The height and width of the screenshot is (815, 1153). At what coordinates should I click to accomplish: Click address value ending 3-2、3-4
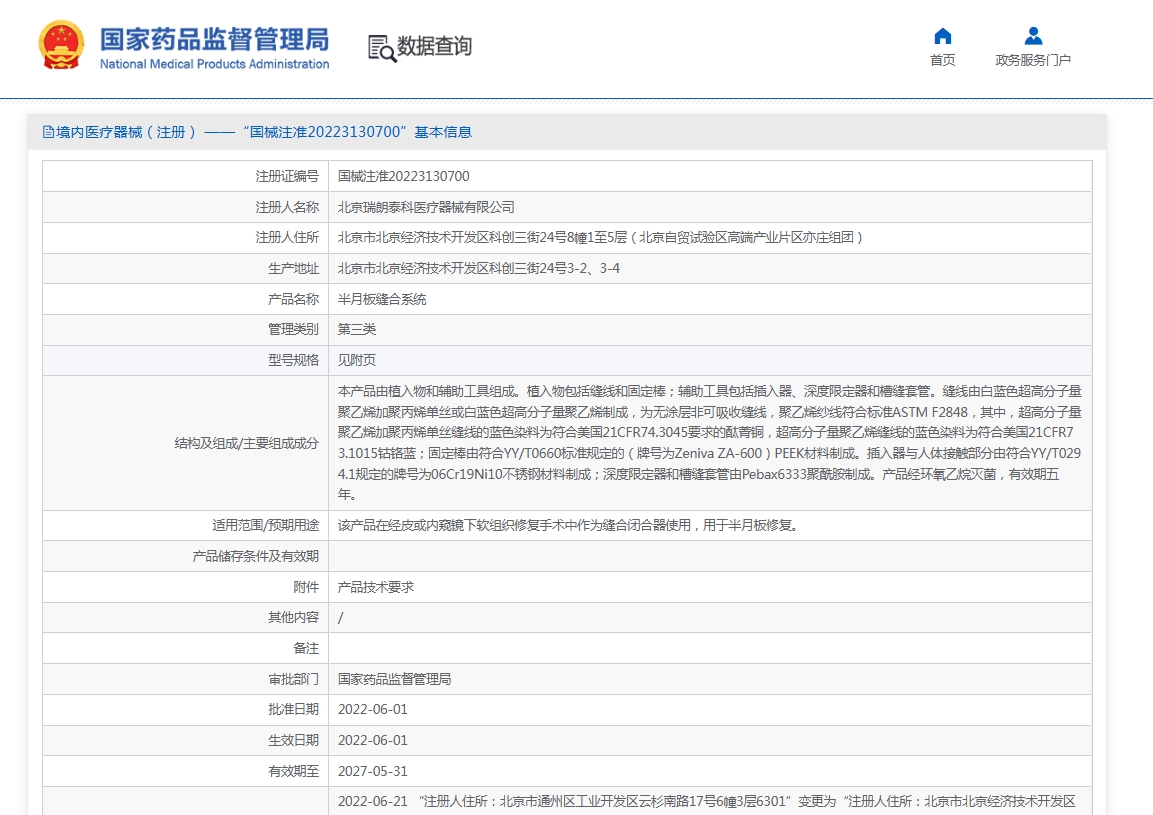coord(479,268)
